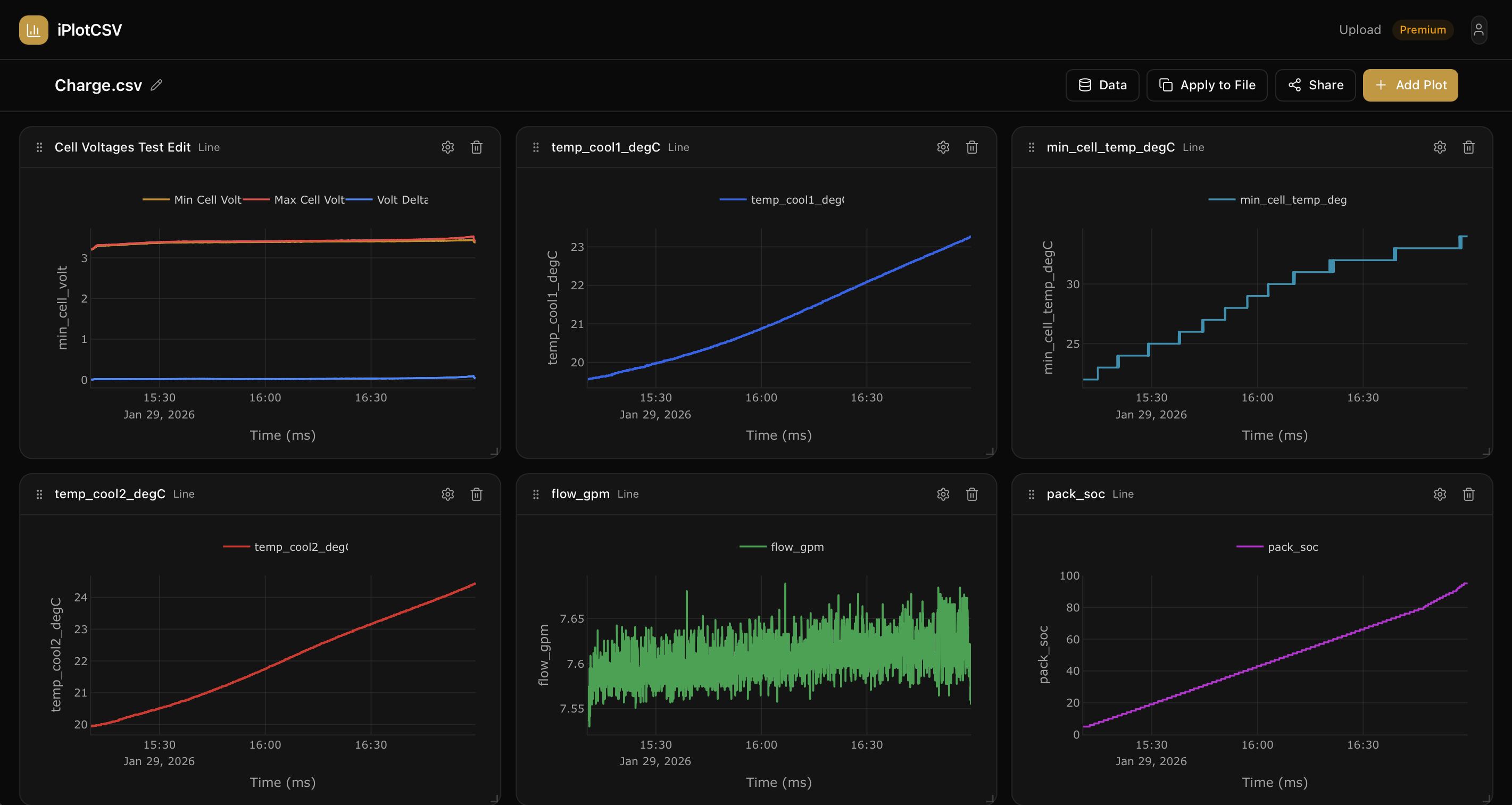Go to the Upload link
The image size is (1512, 805).
tap(1359, 30)
